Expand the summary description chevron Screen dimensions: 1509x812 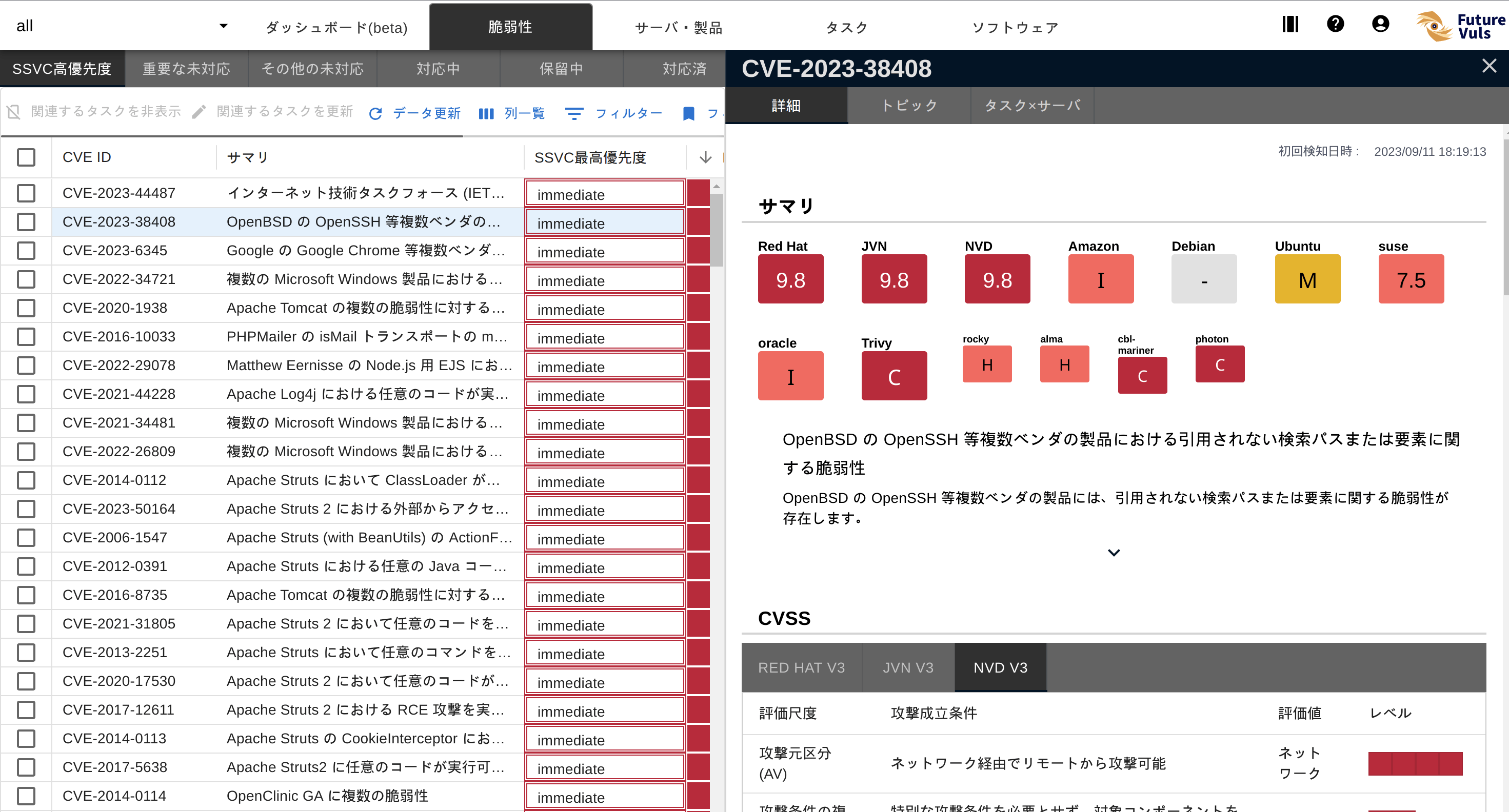[1114, 552]
